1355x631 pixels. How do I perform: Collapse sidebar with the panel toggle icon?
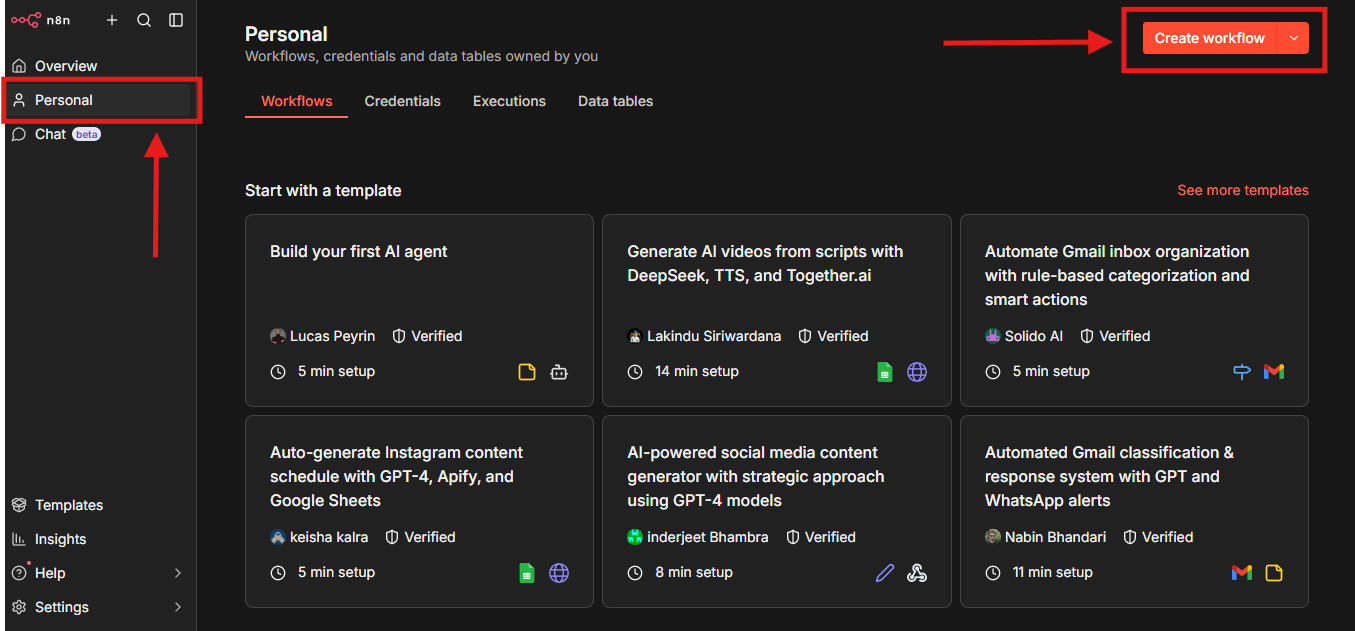(x=176, y=20)
